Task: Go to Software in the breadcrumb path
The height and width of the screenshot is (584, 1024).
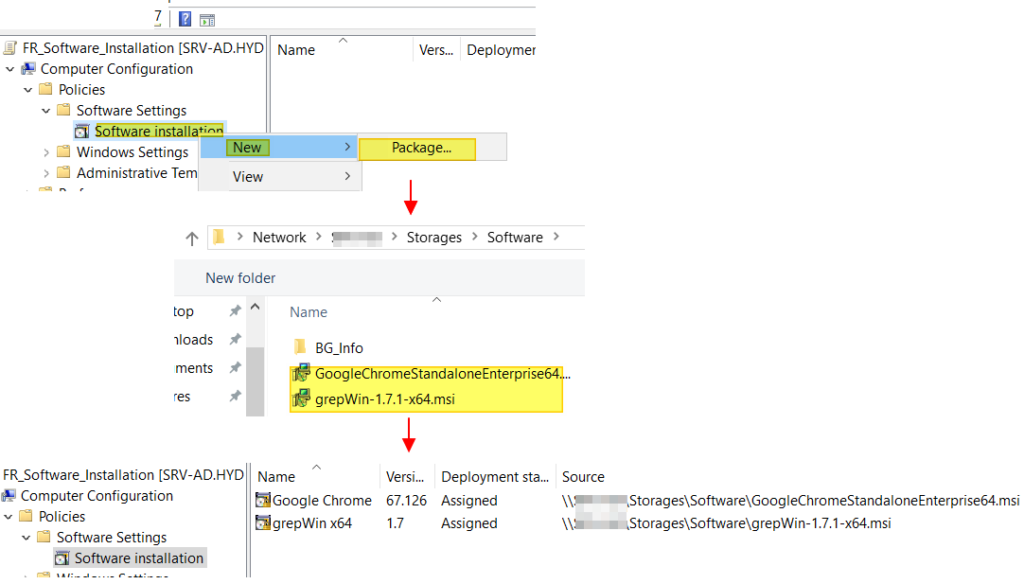Action: pyautogui.click(x=515, y=237)
